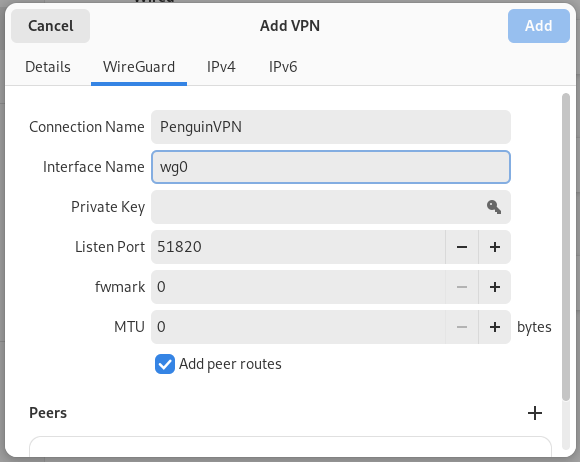Focus the Connection Name field
Screen dimensions: 580x462
(331, 127)
